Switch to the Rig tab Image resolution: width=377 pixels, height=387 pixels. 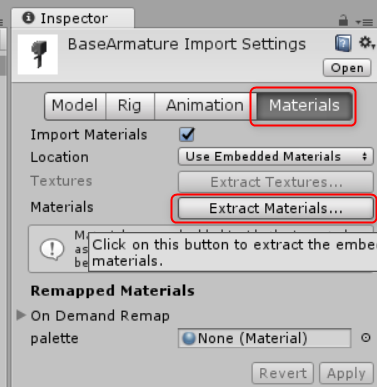pyautogui.click(x=130, y=106)
